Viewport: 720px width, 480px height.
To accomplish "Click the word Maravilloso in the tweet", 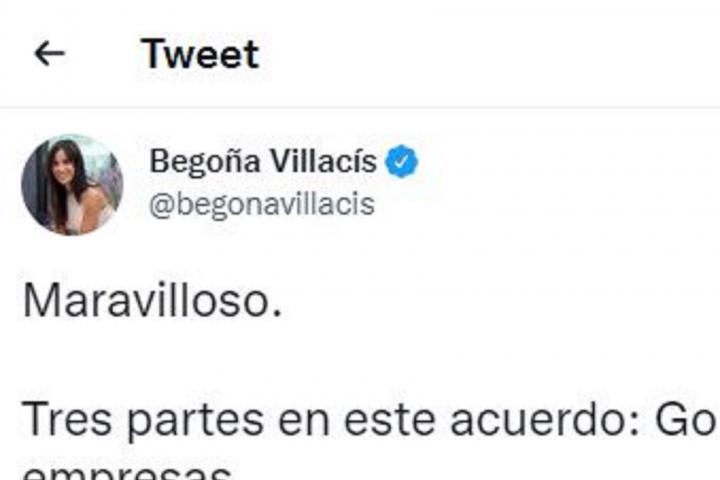I will (146, 300).
